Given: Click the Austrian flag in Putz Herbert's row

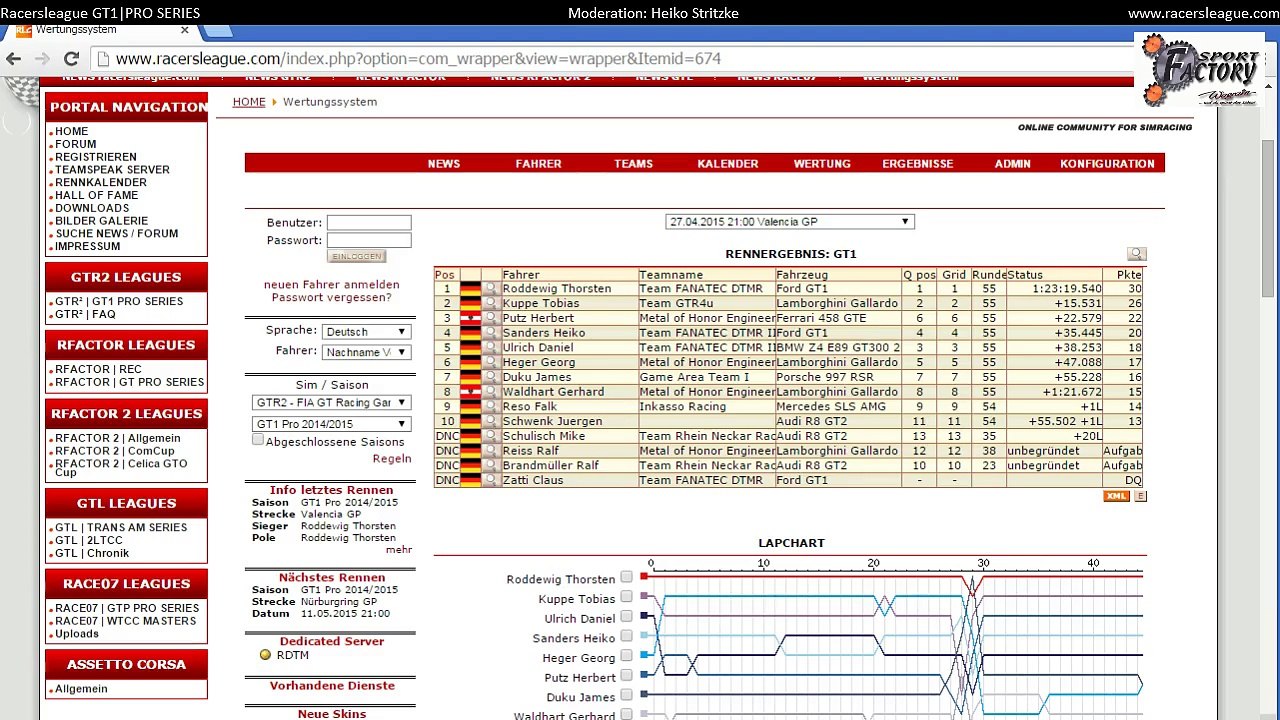Looking at the screenshot, I should coord(470,318).
